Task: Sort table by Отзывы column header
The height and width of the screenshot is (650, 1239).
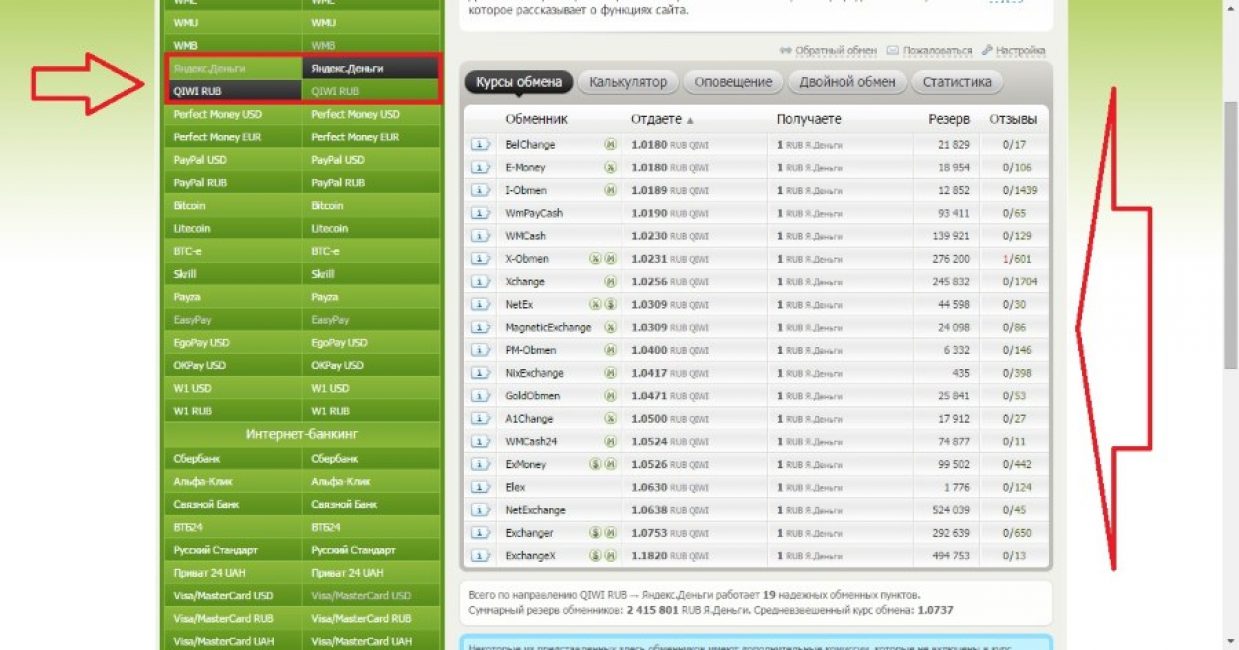Action: click(1013, 119)
